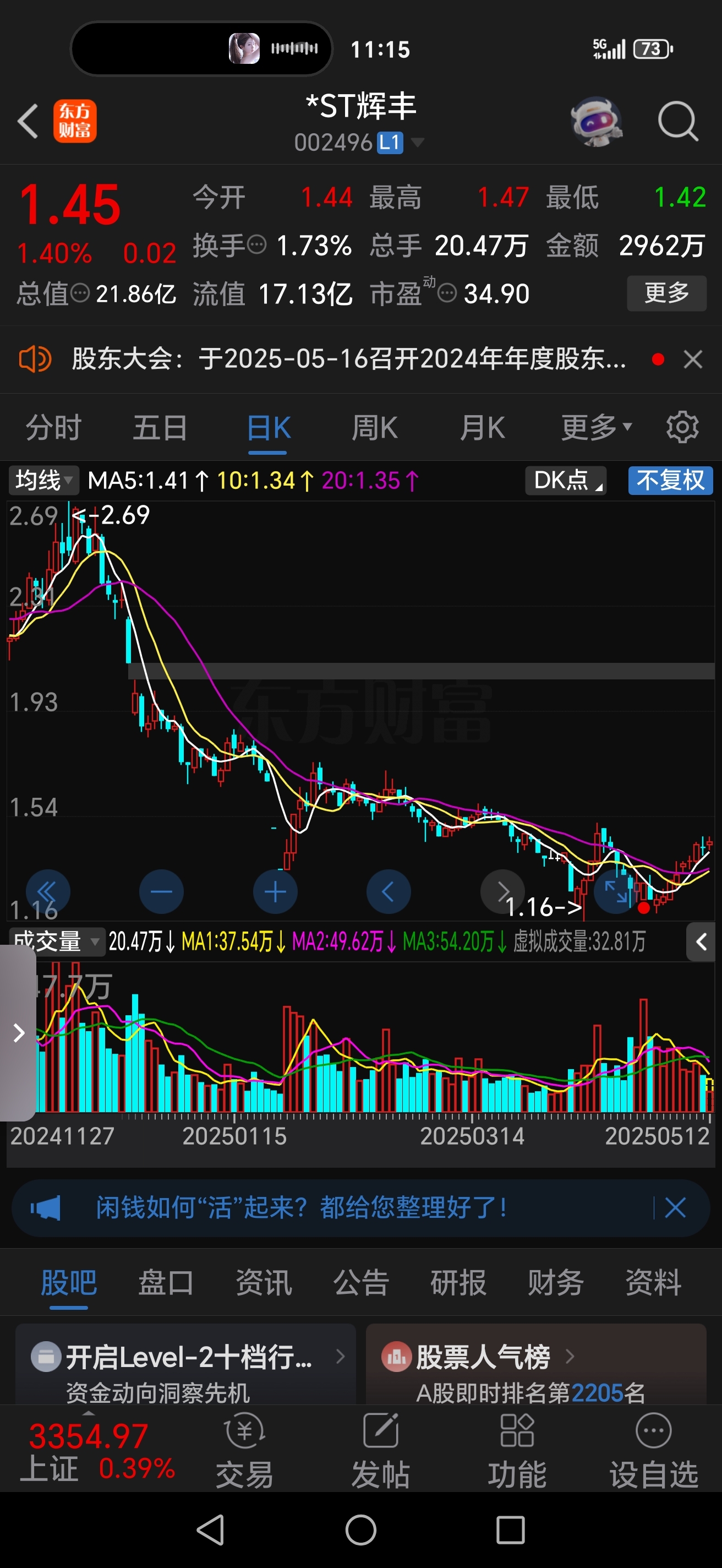
Task: Expand the 均线 indicator dropdown
Action: (43, 480)
